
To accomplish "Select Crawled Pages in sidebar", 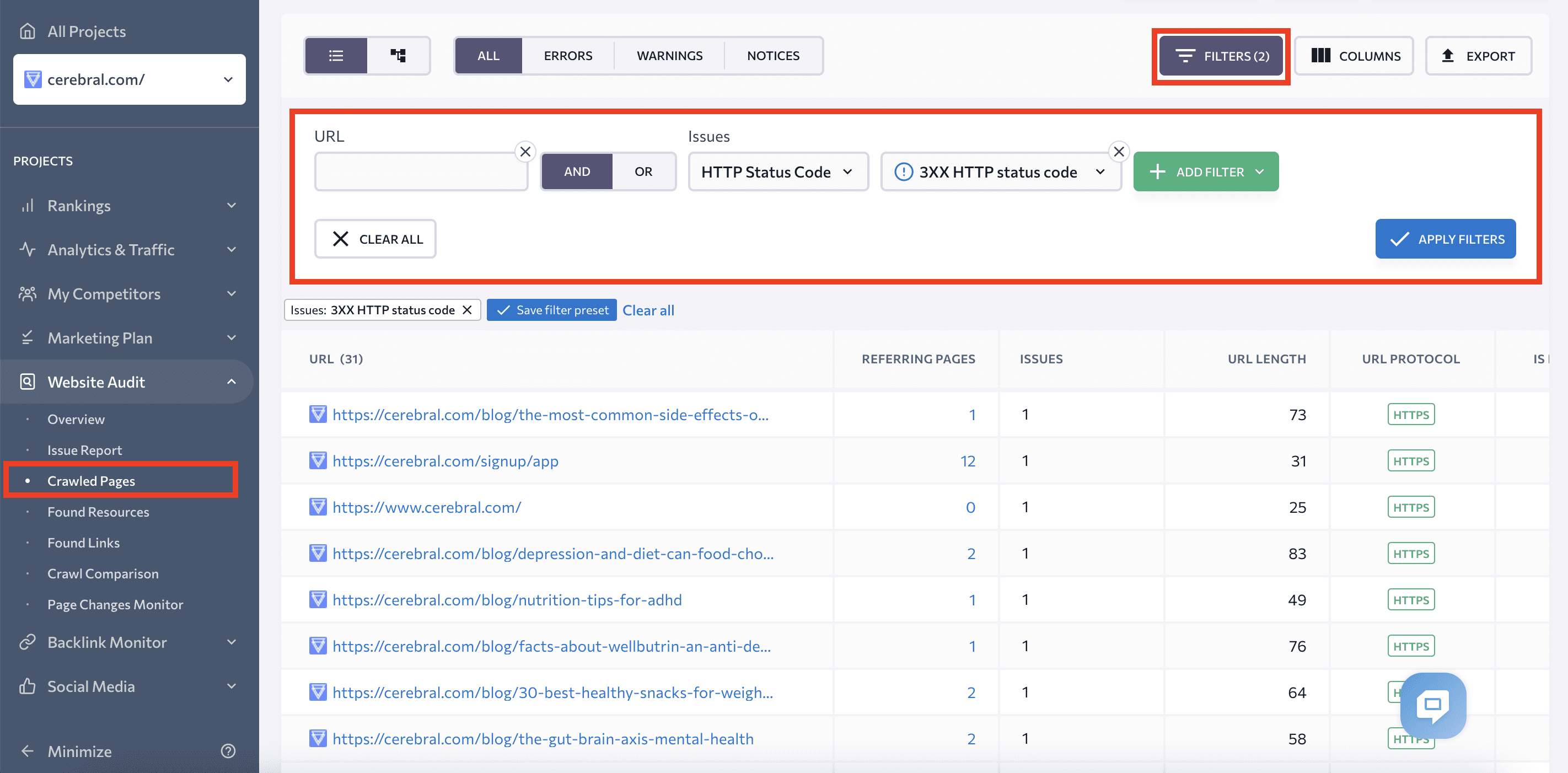I will point(92,481).
